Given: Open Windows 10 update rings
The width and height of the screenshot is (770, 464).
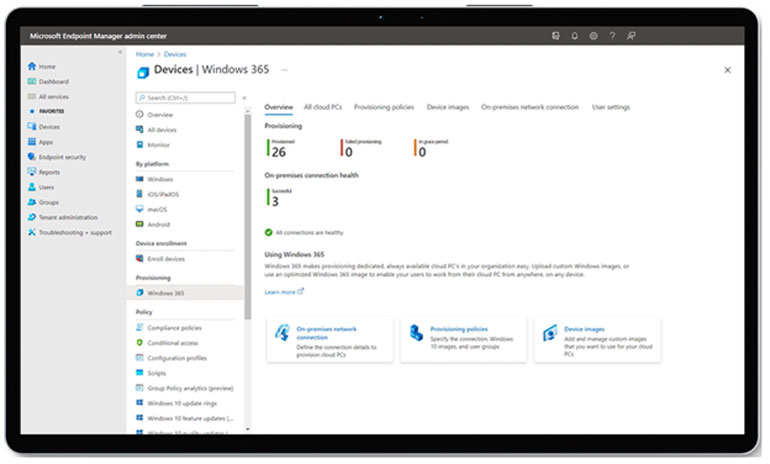Looking at the screenshot, I should (x=176, y=403).
